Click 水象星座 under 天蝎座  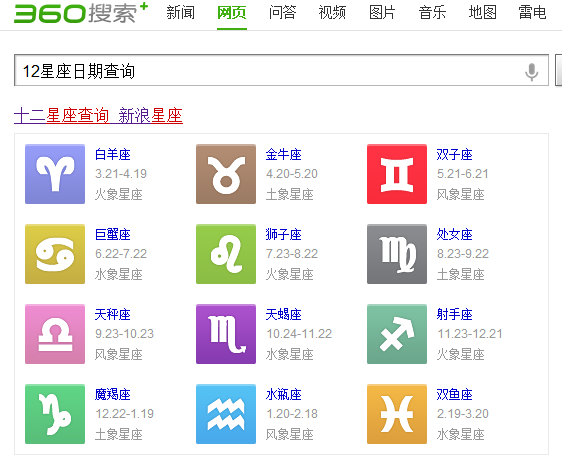(290, 354)
